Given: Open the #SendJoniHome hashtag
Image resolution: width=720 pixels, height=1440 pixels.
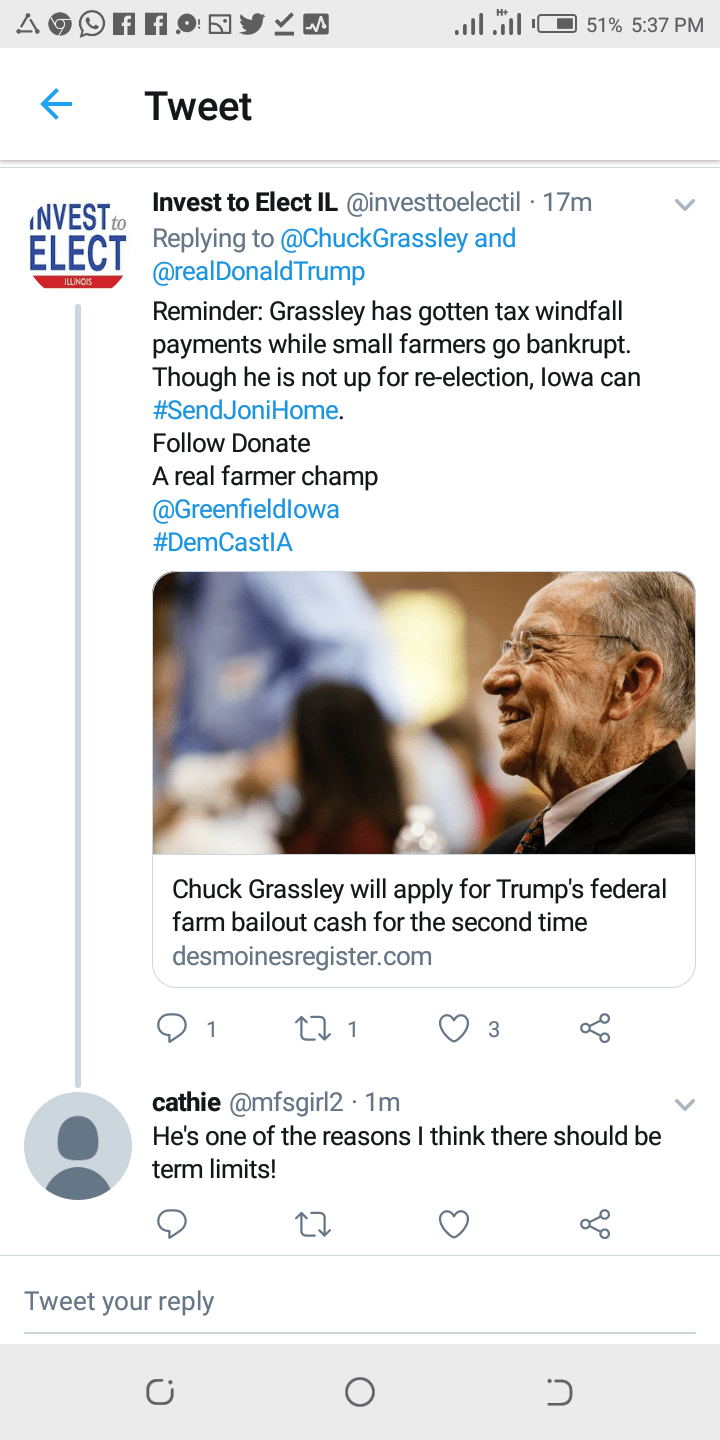Looking at the screenshot, I should (x=246, y=410).
